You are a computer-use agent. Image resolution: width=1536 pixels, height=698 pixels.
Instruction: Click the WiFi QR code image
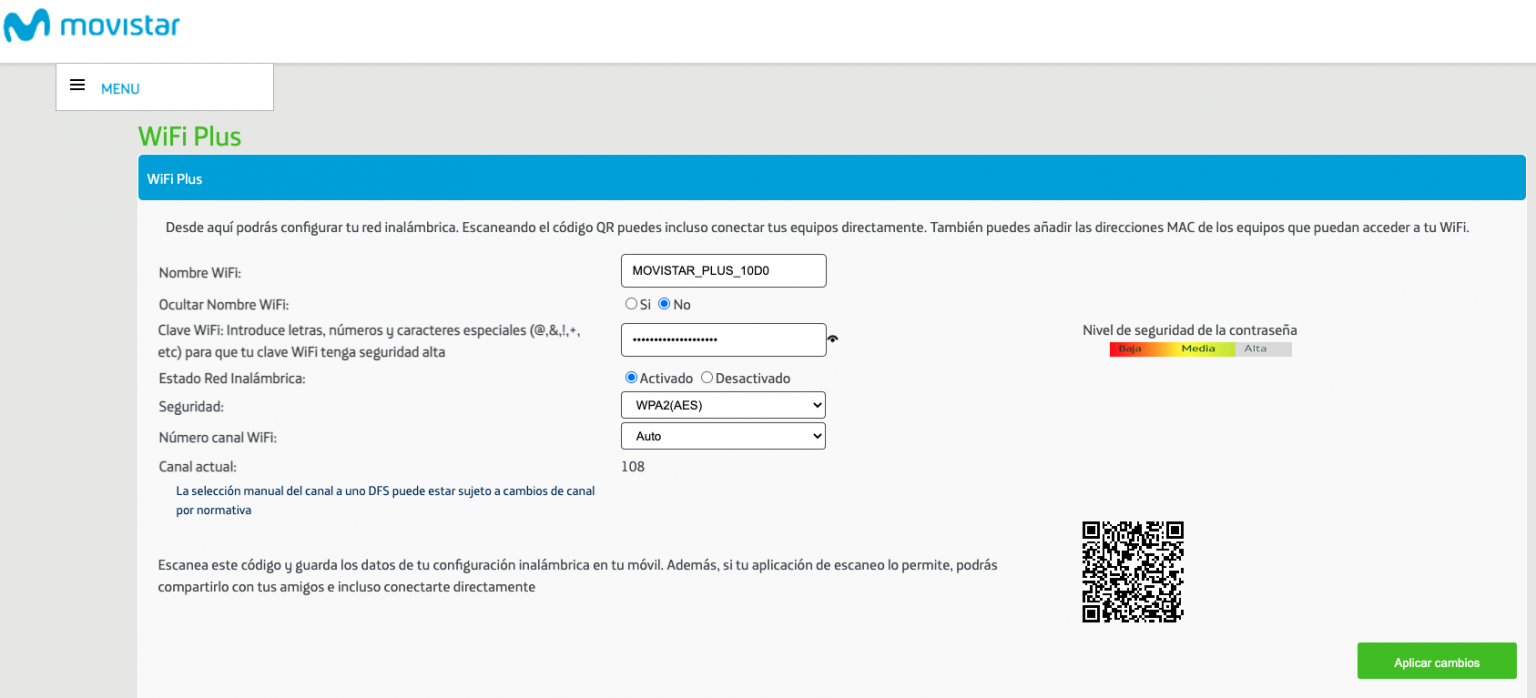pos(1133,572)
